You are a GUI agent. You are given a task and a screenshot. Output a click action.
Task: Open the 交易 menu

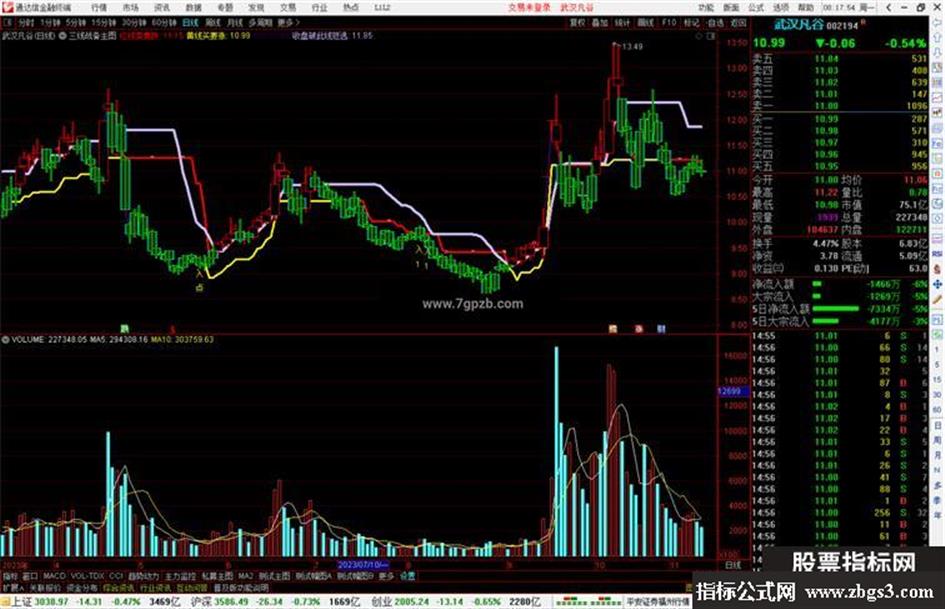click(x=288, y=7)
